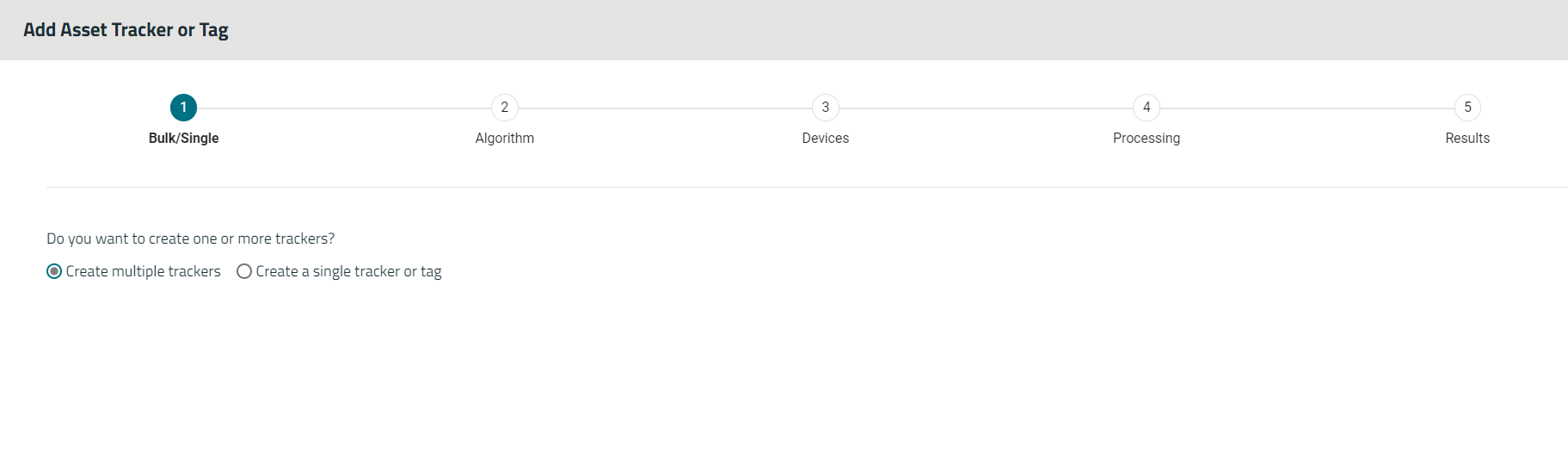Click connector line between steps 3 and 4
The image size is (1568, 464).
click(986, 108)
